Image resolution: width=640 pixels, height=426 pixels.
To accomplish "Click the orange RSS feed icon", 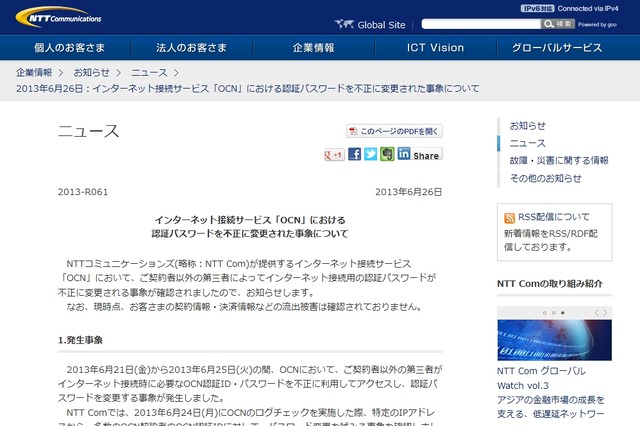I will (x=509, y=218).
